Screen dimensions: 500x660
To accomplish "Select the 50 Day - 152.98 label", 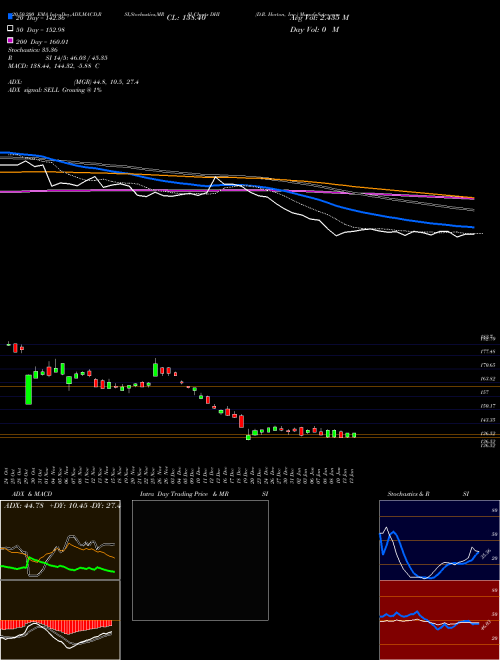I will pos(41,29).
